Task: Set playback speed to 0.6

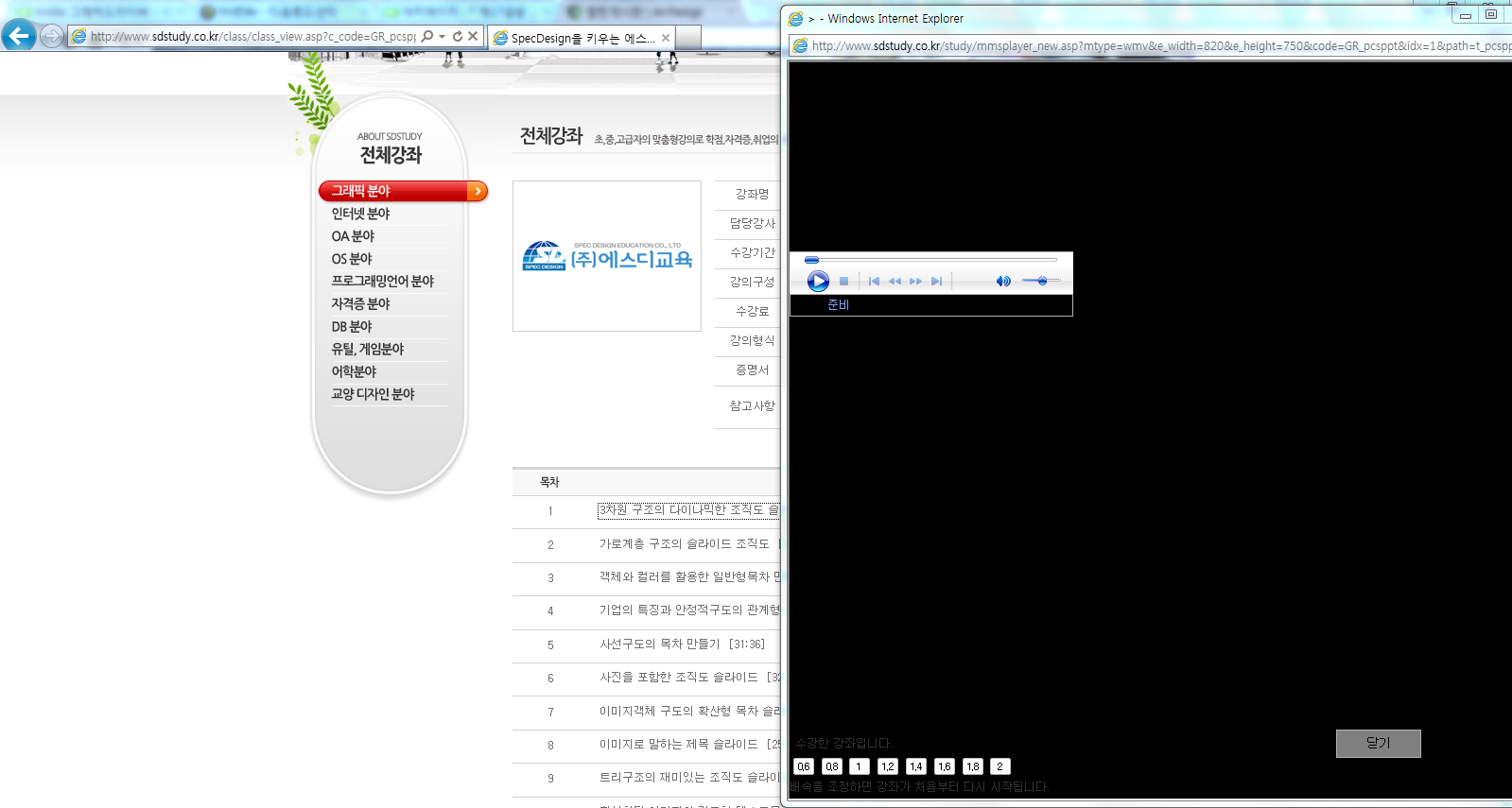Action: (x=804, y=766)
